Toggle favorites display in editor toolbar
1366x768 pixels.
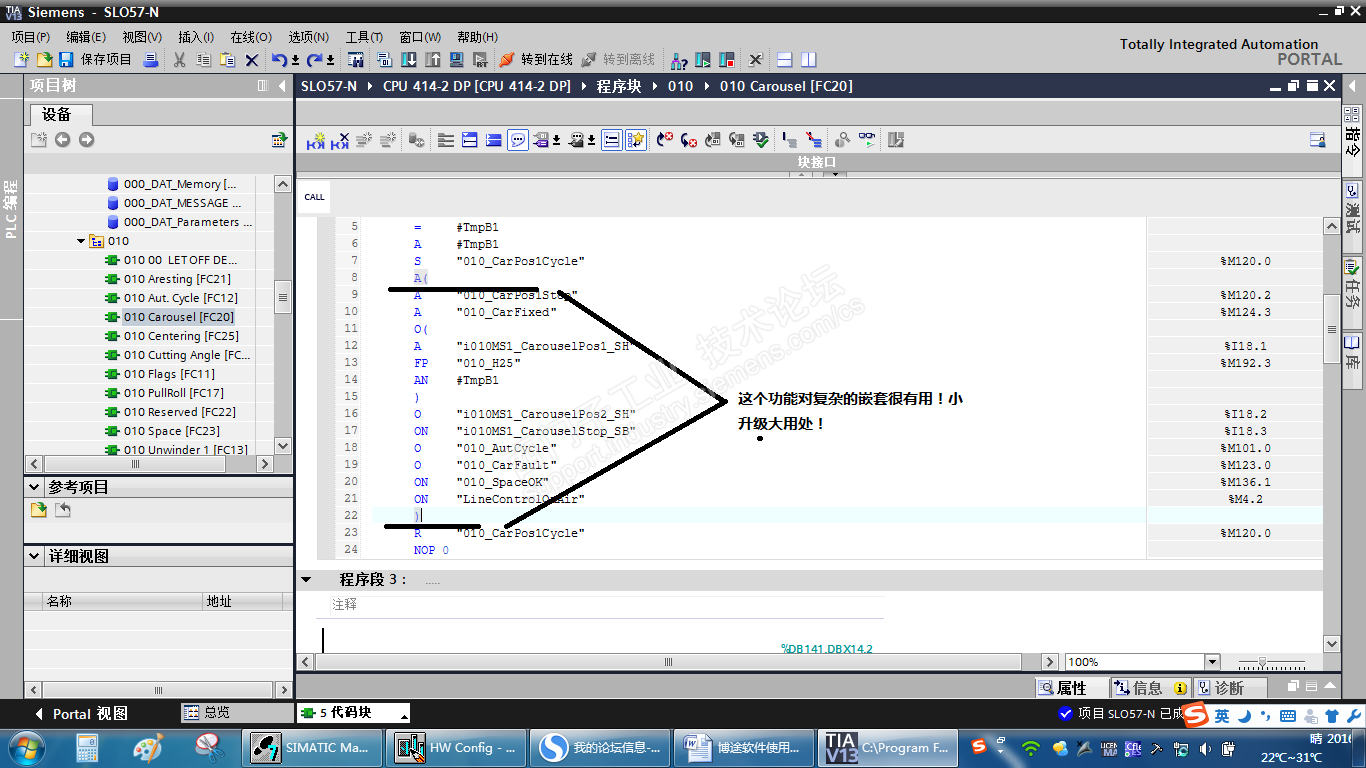(636, 140)
